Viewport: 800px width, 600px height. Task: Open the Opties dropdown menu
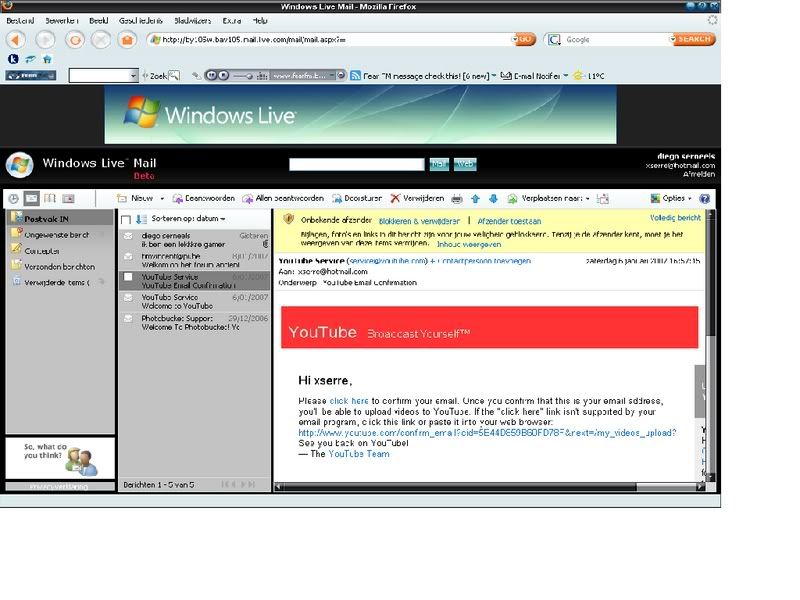tap(671, 198)
